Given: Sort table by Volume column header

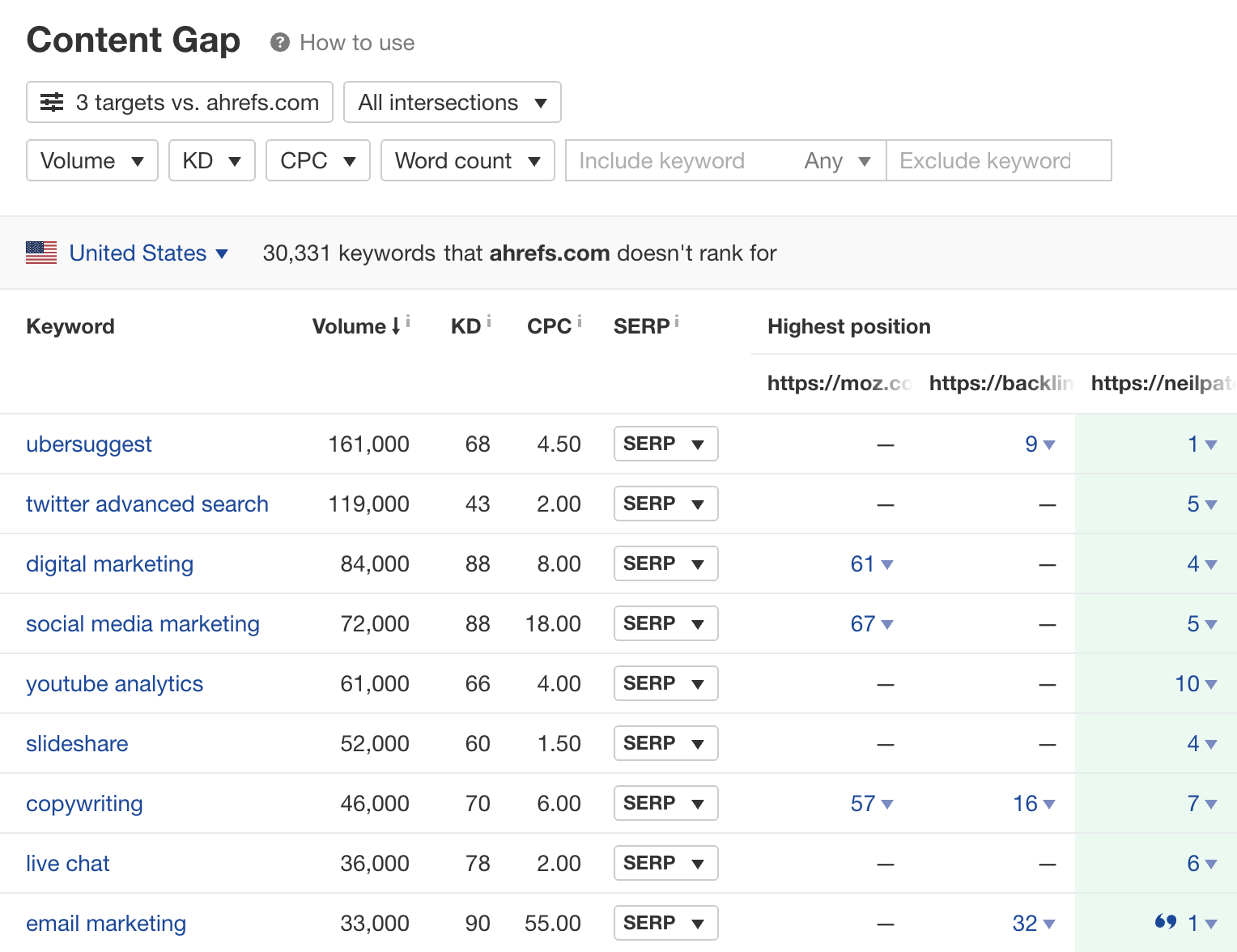Looking at the screenshot, I should click(350, 326).
